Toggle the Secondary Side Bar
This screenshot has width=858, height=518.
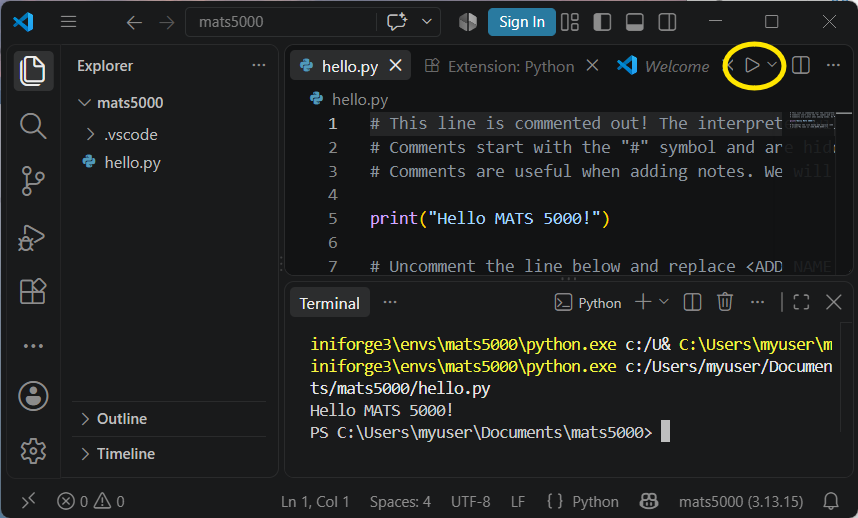point(667,22)
